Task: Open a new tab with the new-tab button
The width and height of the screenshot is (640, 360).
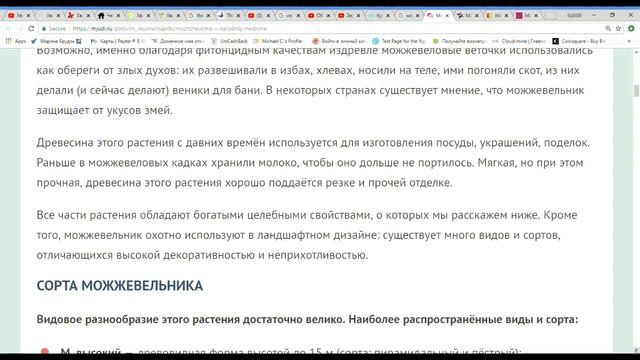Action: (551, 16)
